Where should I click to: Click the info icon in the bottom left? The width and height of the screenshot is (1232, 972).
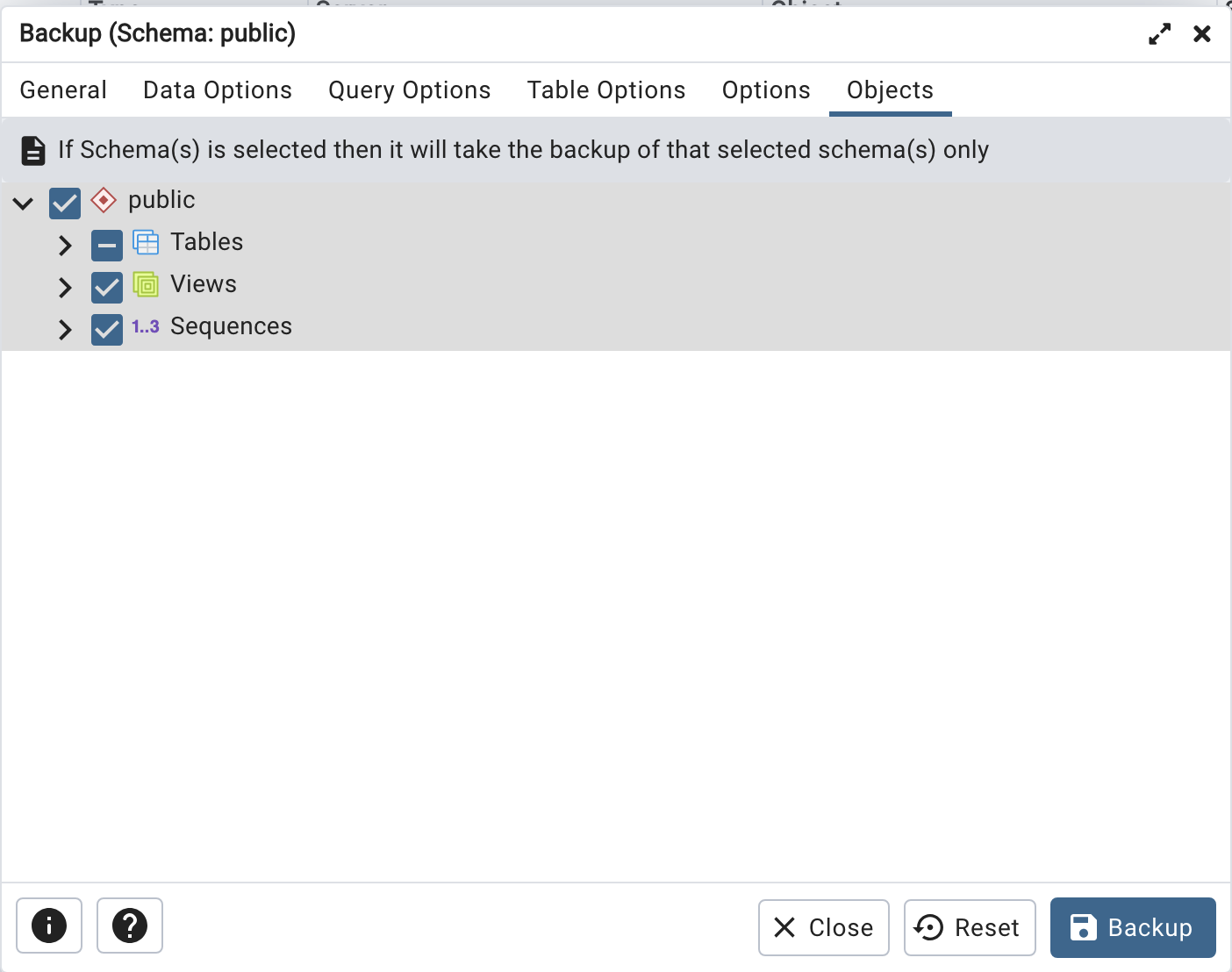point(49,926)
